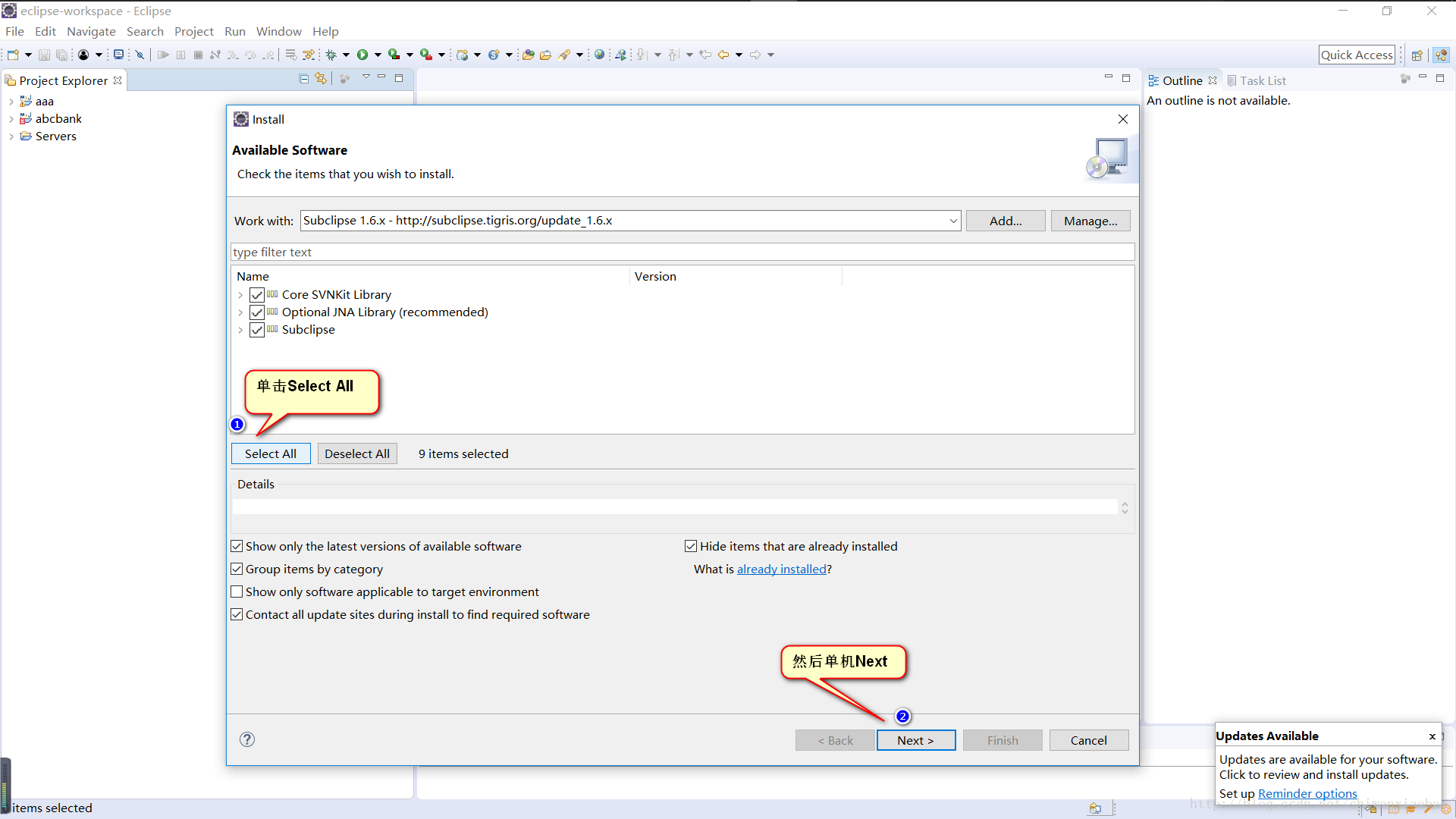Click the Quick Access search field
Viewport: 1456px width, 819px height.
(1357, 55)
